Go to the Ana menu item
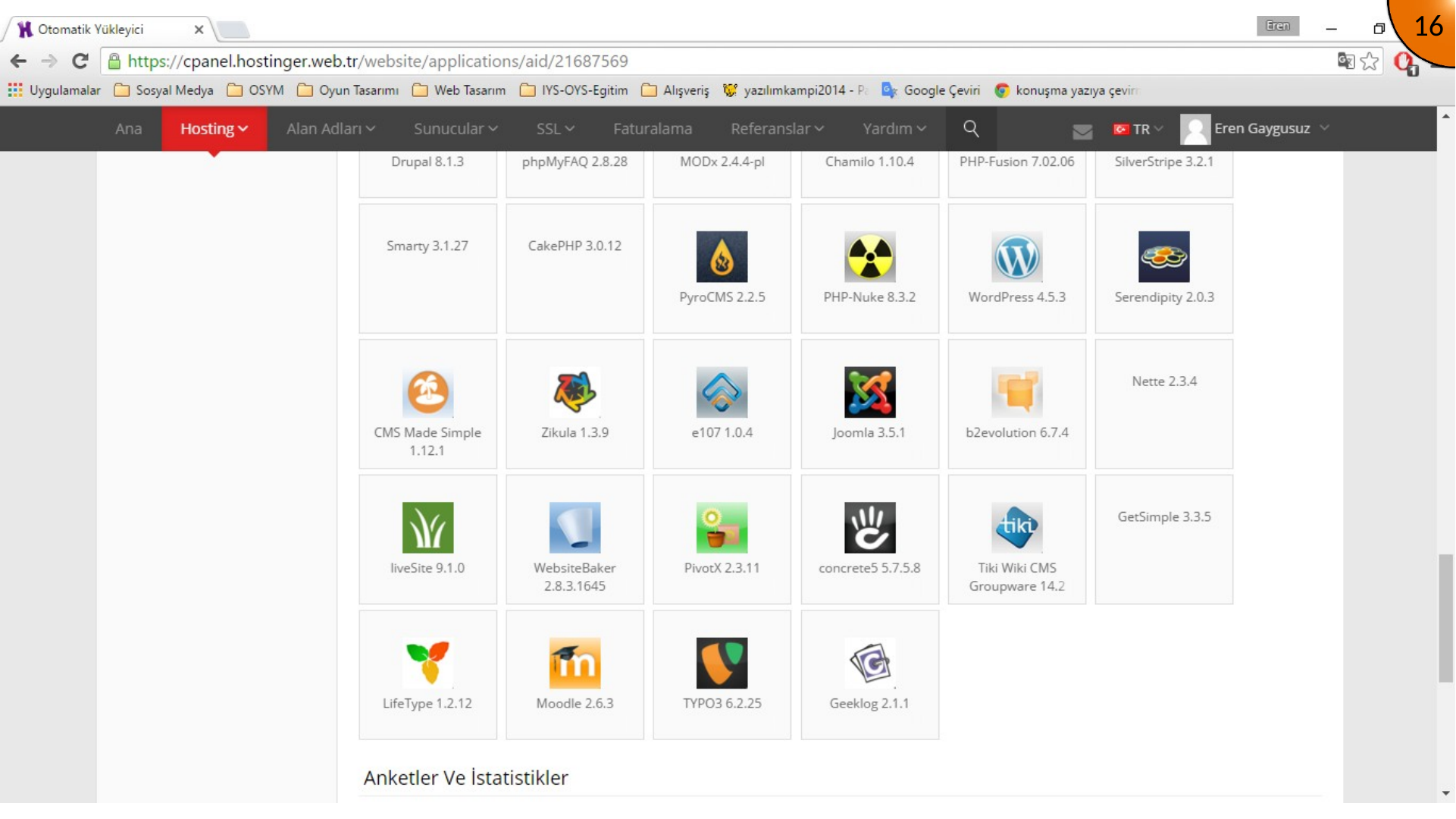Screen dimensions: 1456x819 [128, 128]
